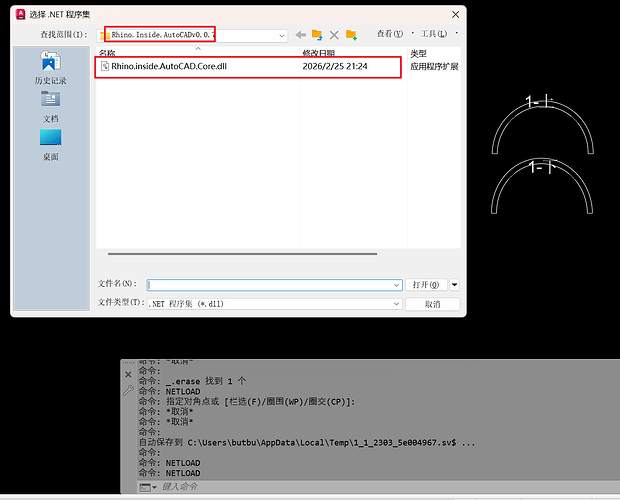
Task: Expand the Open button's dropdown arrow
Action: point(454,285)
